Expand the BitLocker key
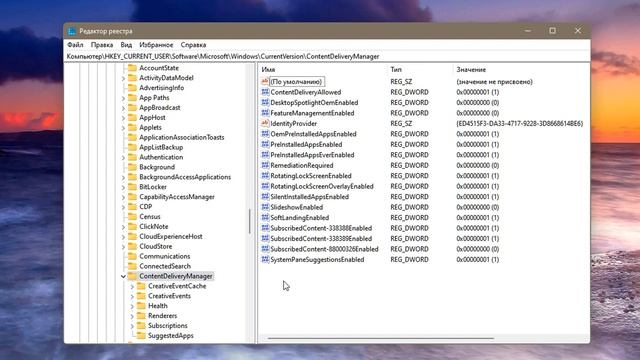Screen dimensions: 640x360 (x=123, y=187)
